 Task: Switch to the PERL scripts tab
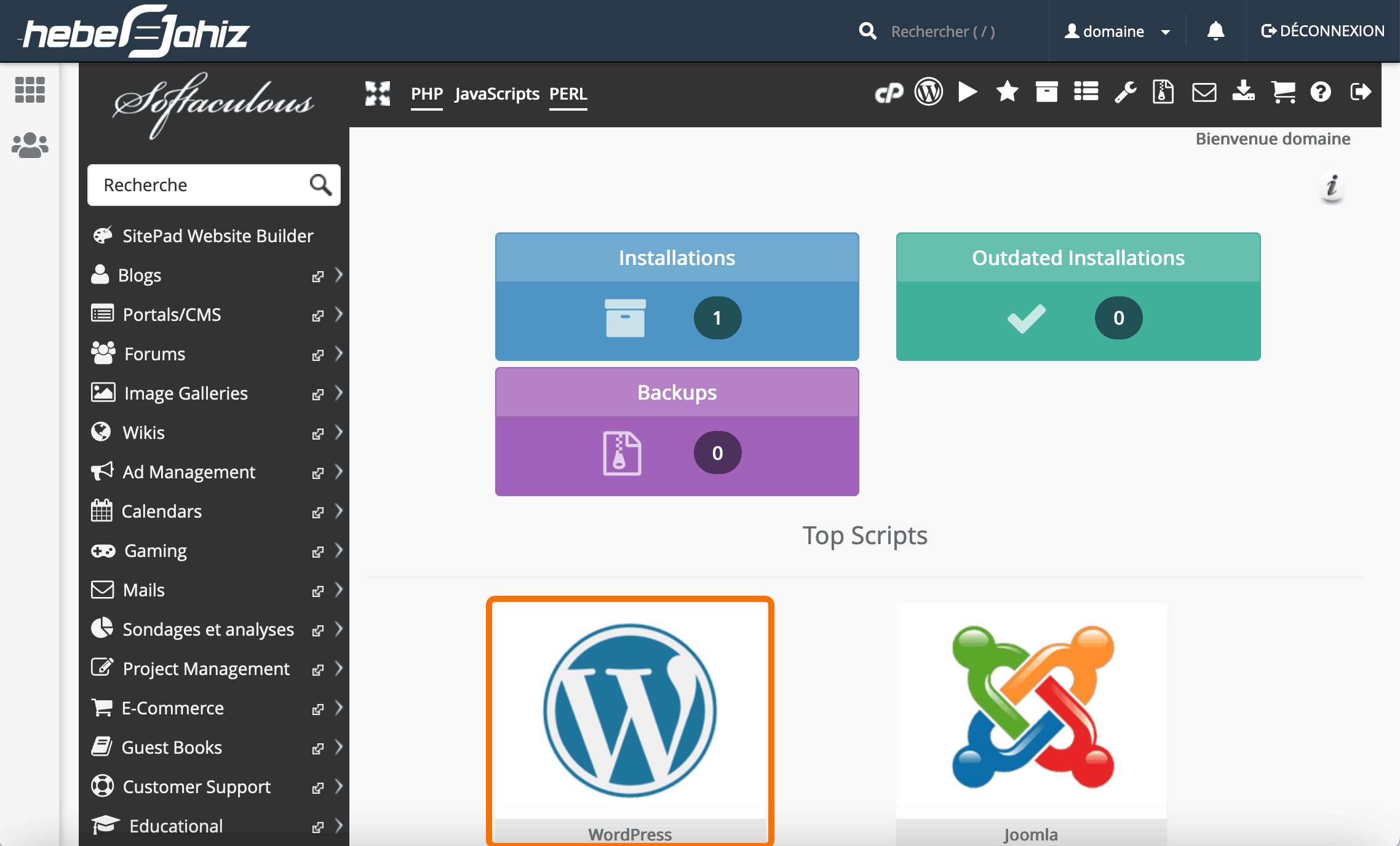(x=568, y=93)
